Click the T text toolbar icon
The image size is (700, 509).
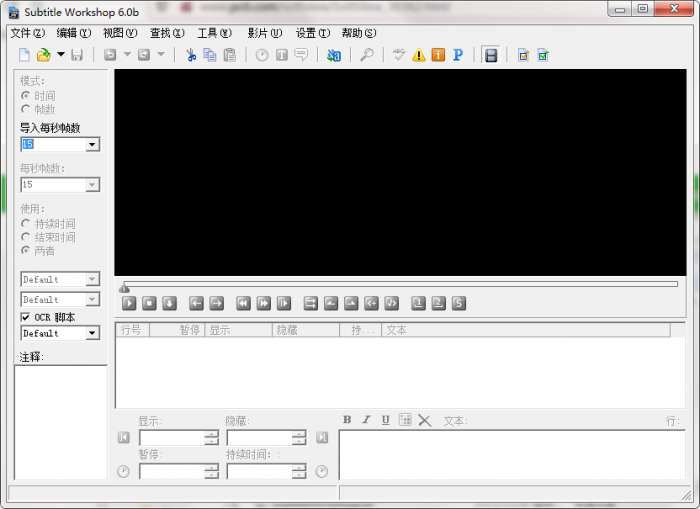tap(282, 55)
